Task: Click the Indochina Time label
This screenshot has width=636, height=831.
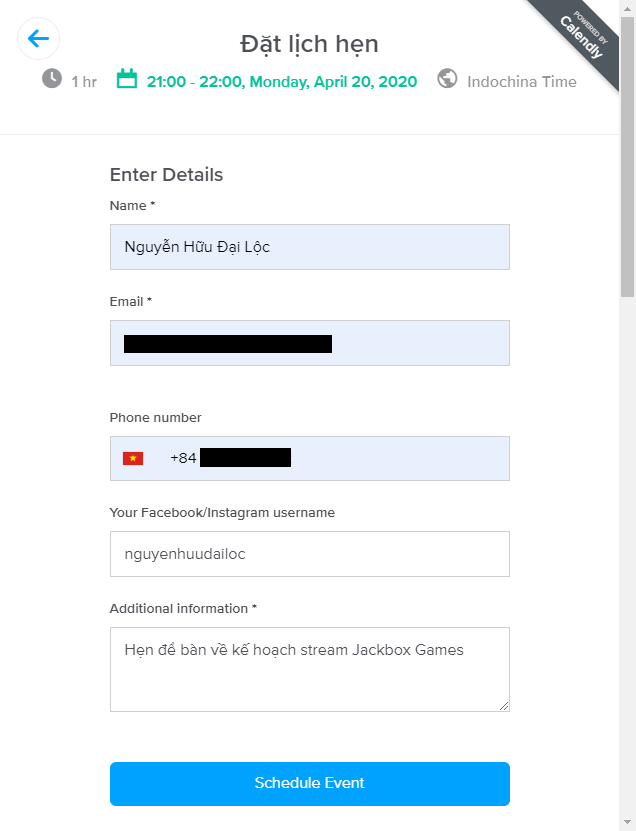Action: tap(522, 81)
